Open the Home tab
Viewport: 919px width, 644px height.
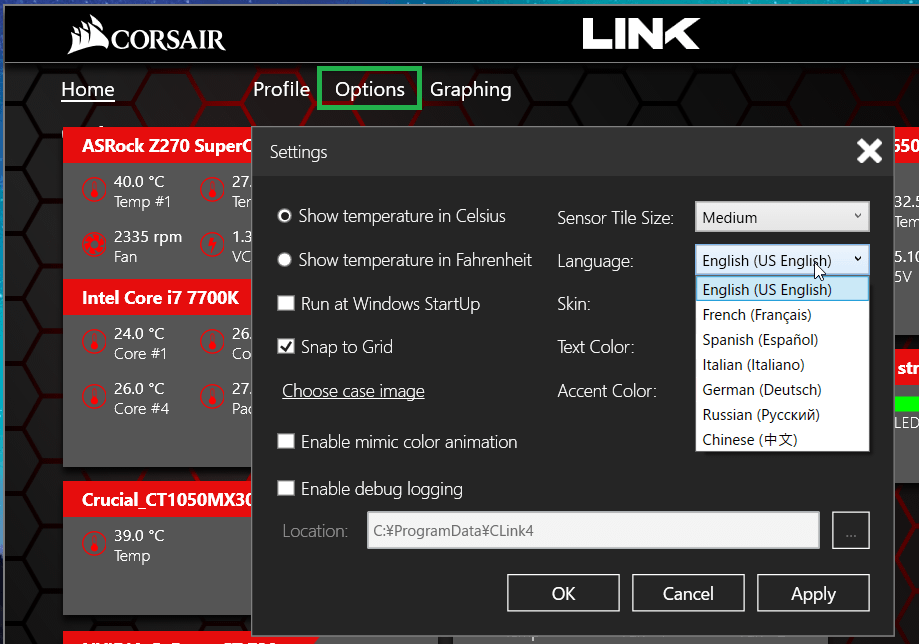coord(88,89)
